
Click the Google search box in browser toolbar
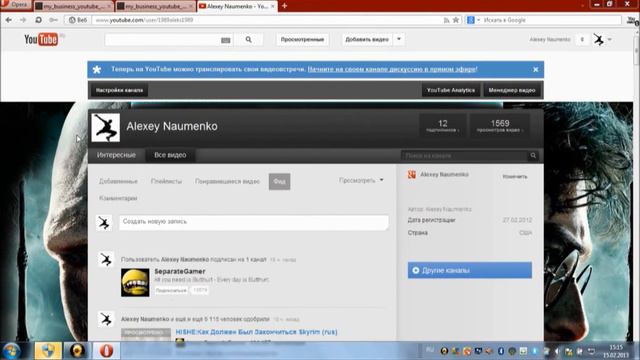[551, 20]
